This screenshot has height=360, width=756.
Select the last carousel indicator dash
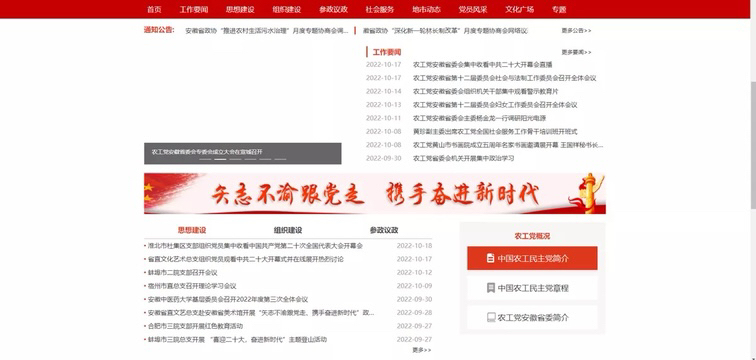280,159
